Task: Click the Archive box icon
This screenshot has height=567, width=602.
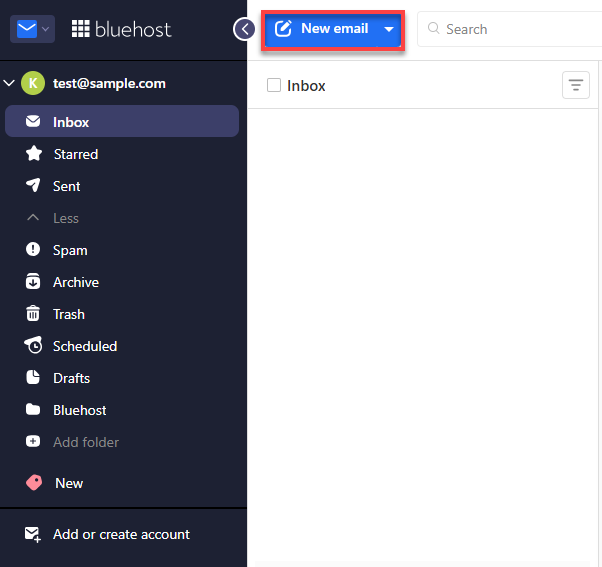Action: 33,281
